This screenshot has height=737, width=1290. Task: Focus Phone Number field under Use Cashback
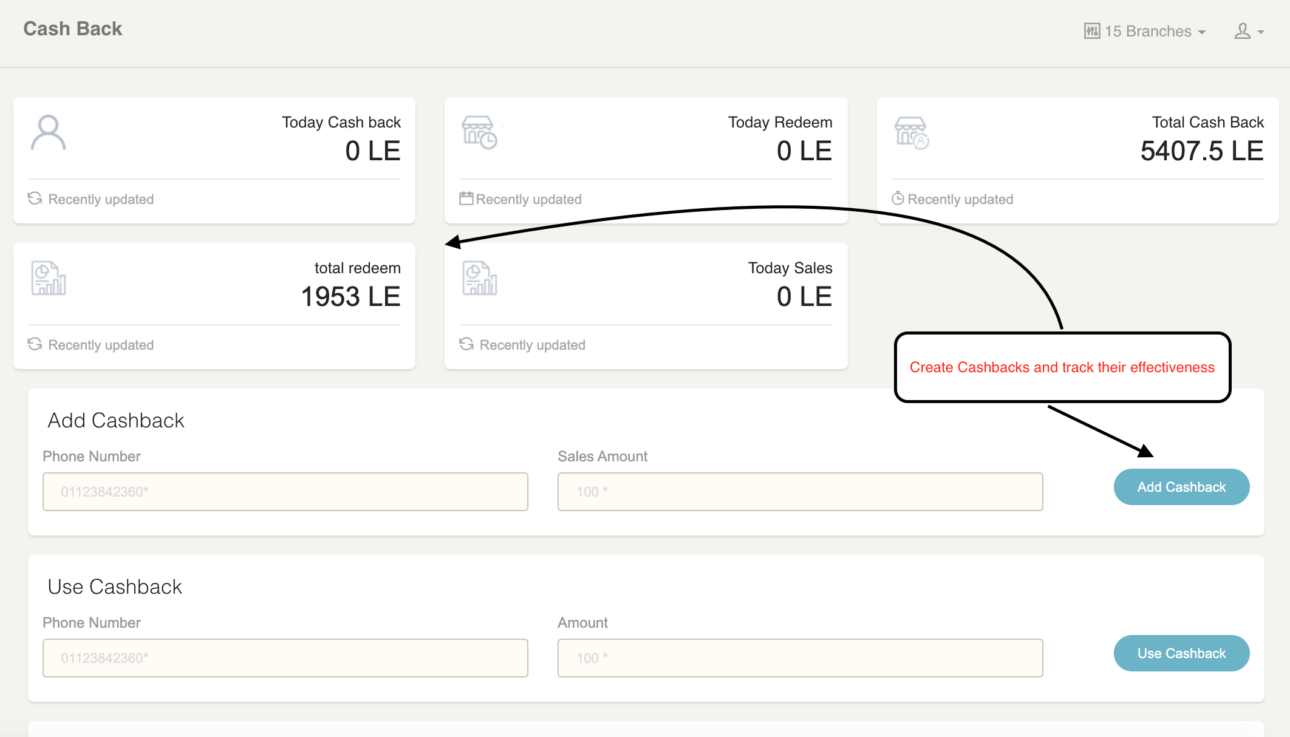[x=285, y=658]
